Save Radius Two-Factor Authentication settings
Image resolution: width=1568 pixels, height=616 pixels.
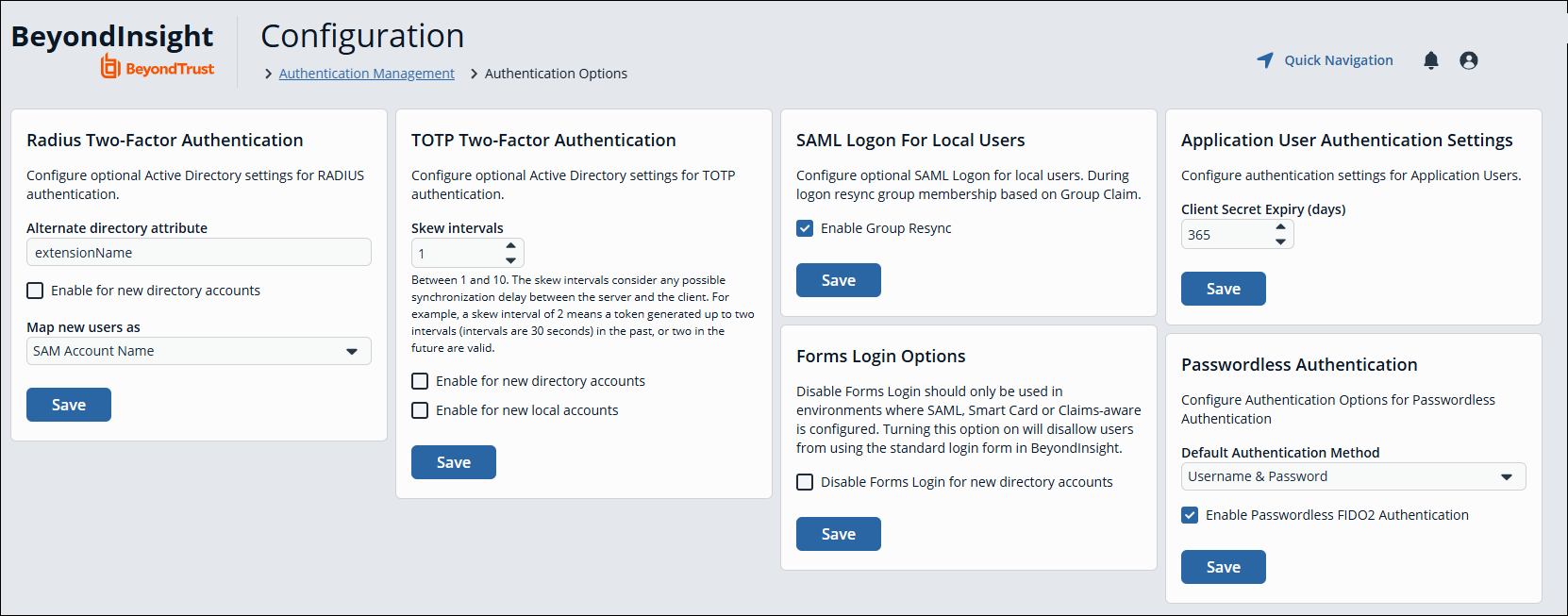(x=69, y=405)
